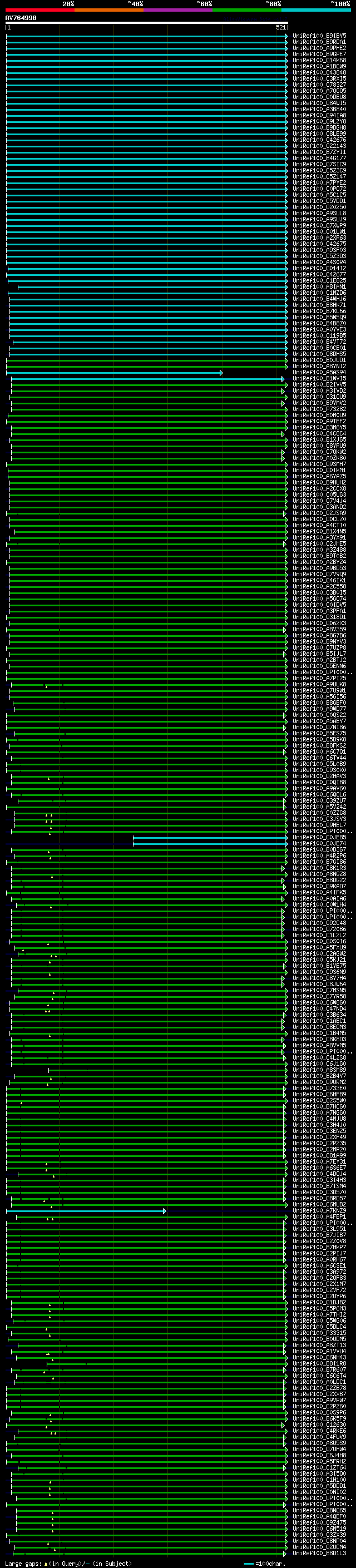Click the cyan ~100% identity legend segment
This screenshot has height=1568, width=356.
pyautogui.click(x=316, y=10)
